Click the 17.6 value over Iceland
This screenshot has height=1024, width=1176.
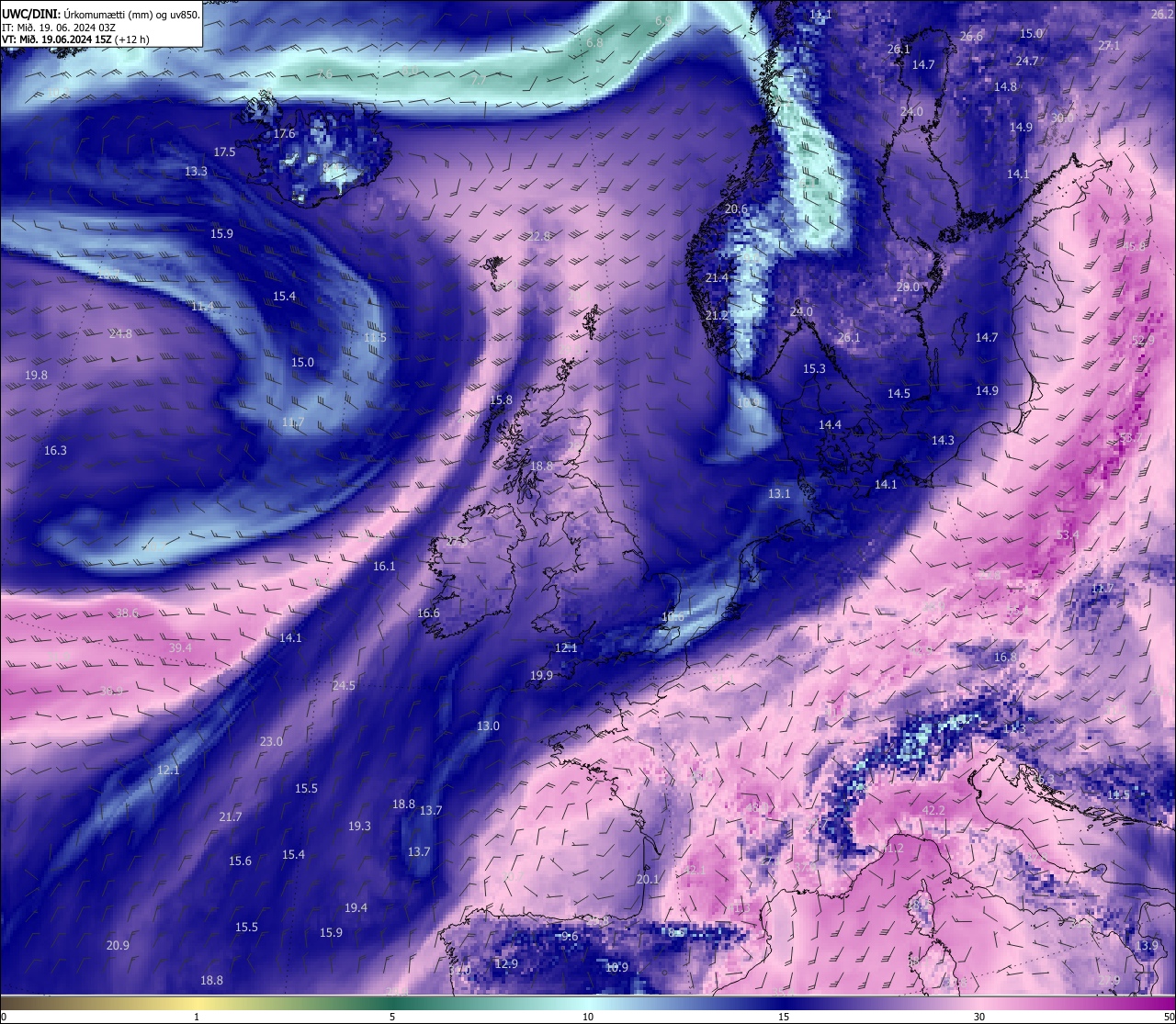point(285,134)
